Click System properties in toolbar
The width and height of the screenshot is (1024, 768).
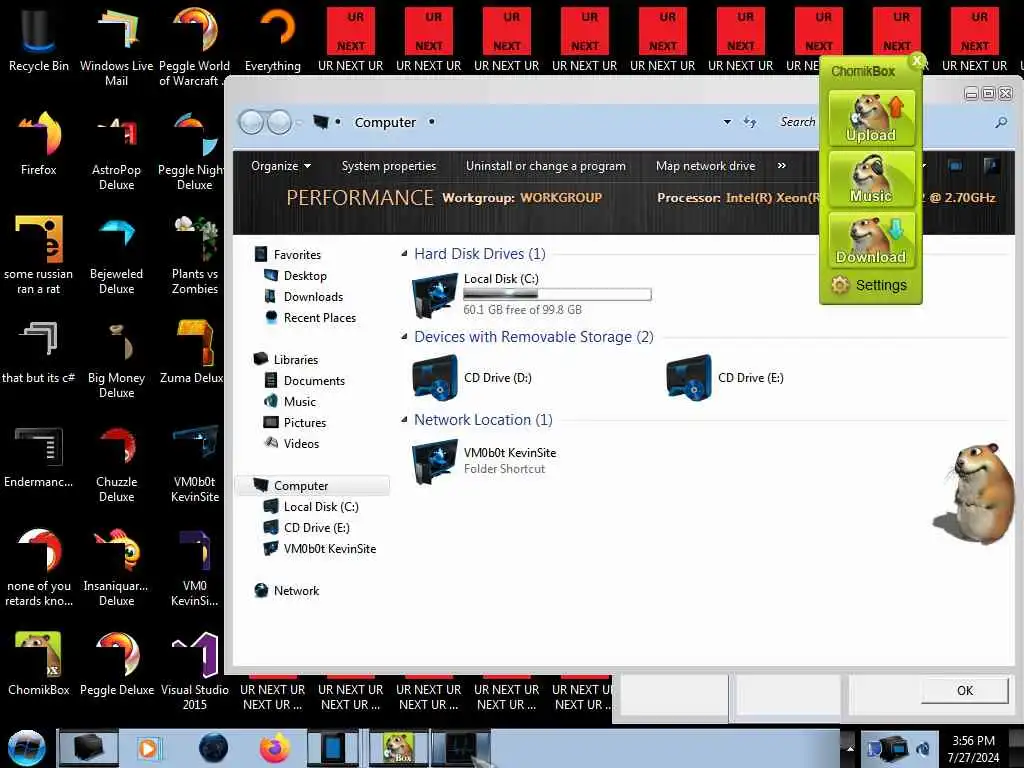coord(389,166)
